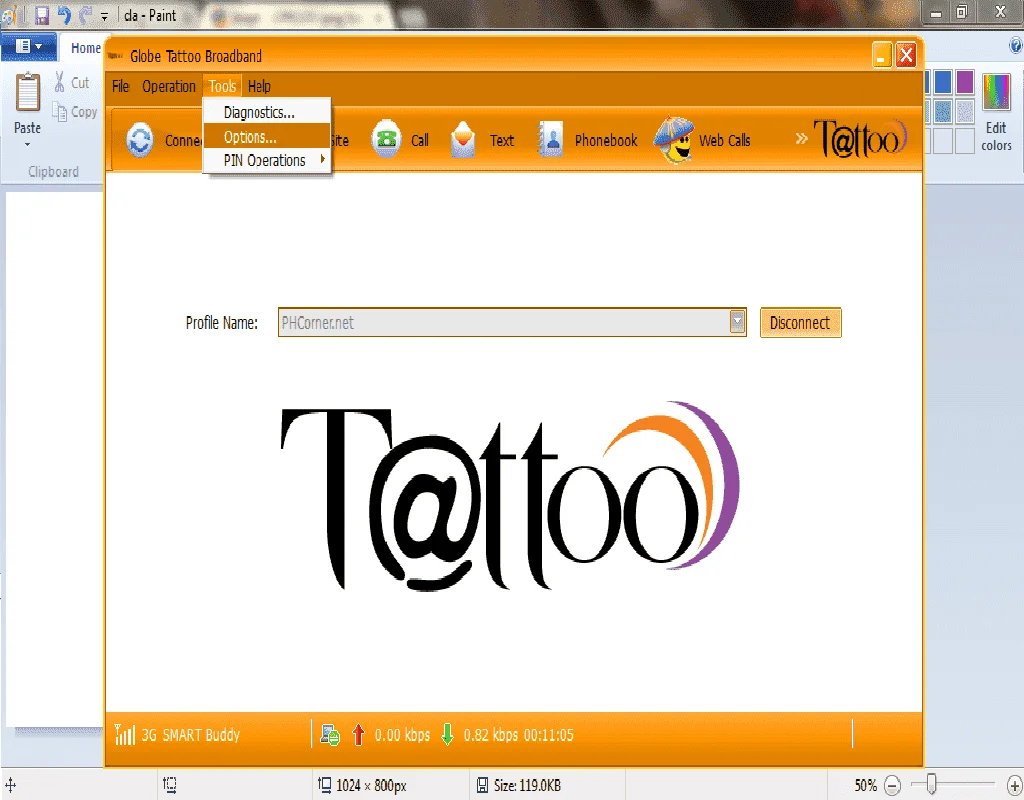This screenshot has height=800, width=1024.
Task: Open Paint's blue file menu button
Action: 29,46
